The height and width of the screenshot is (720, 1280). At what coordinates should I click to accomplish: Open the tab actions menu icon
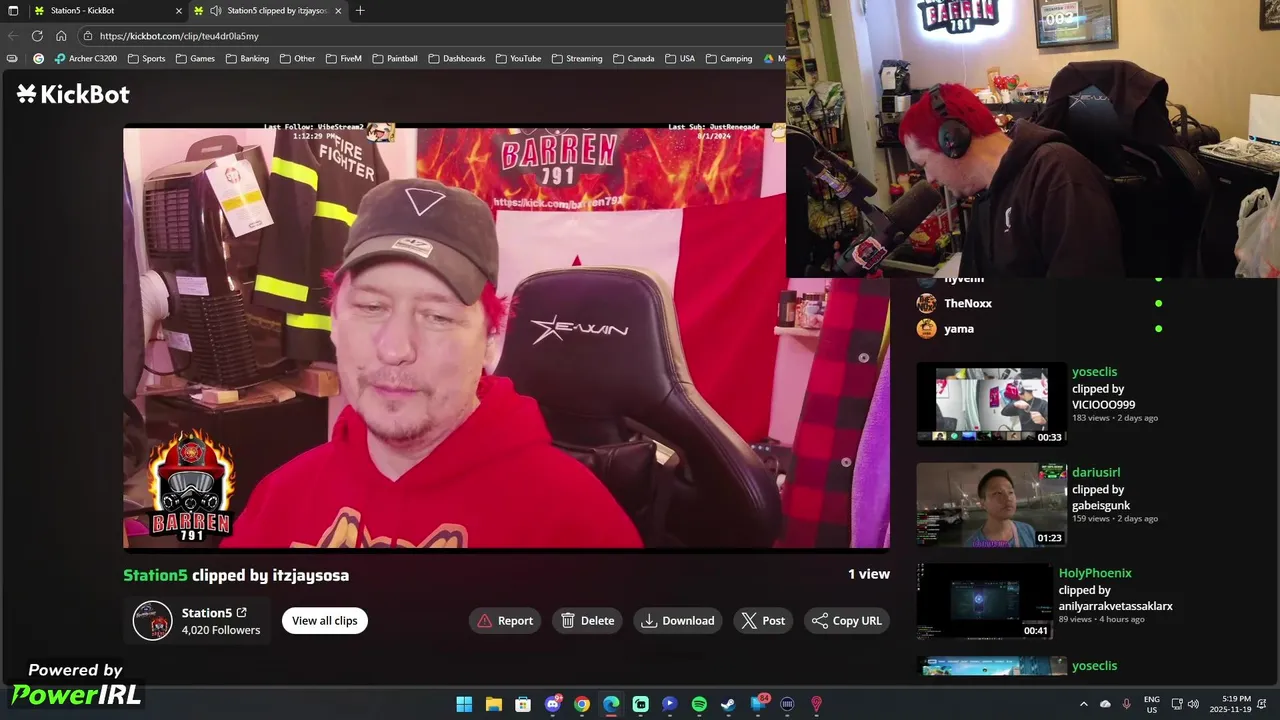point(13,11)
